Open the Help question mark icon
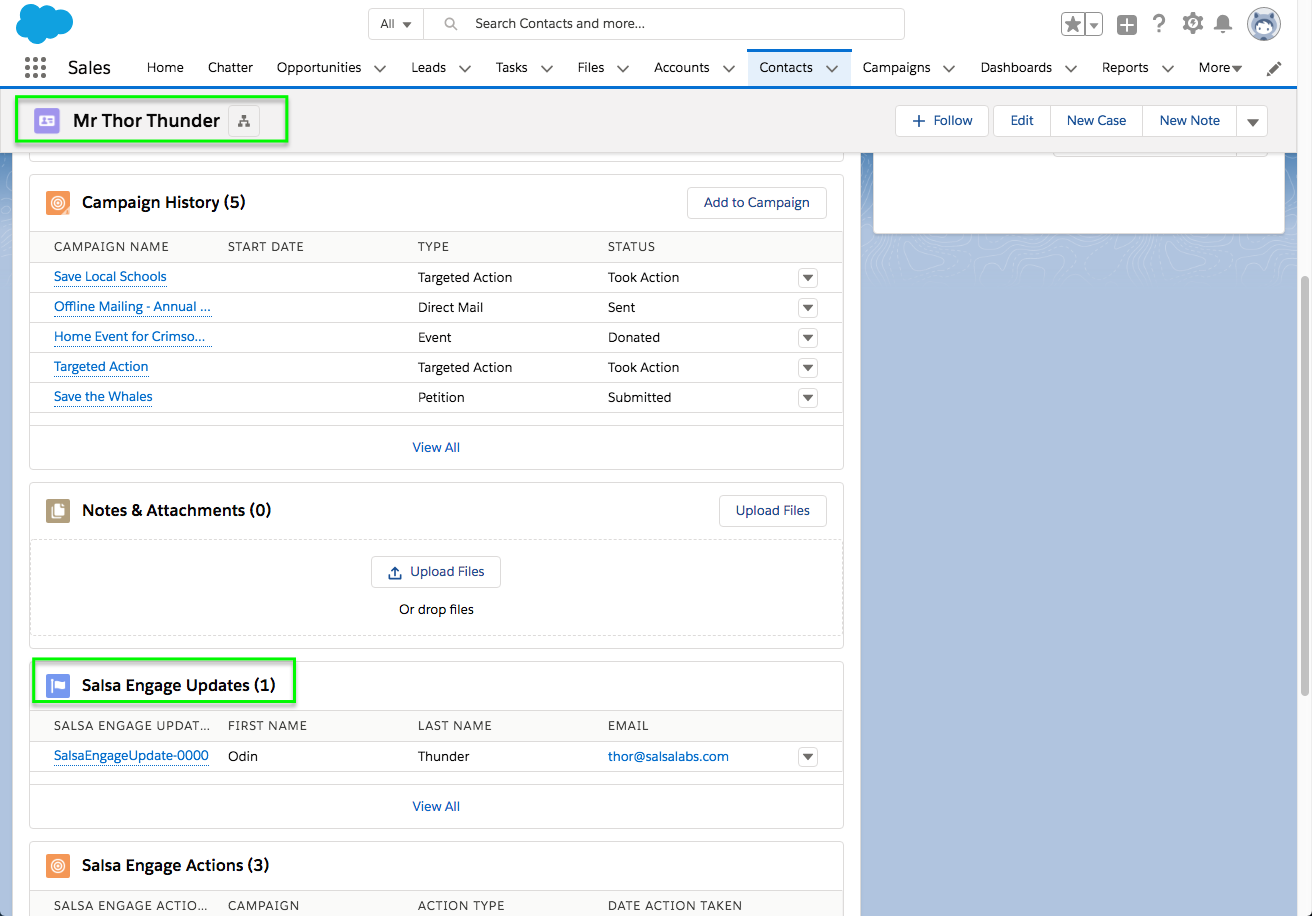1312x916 pixels. click(1159, 24)
